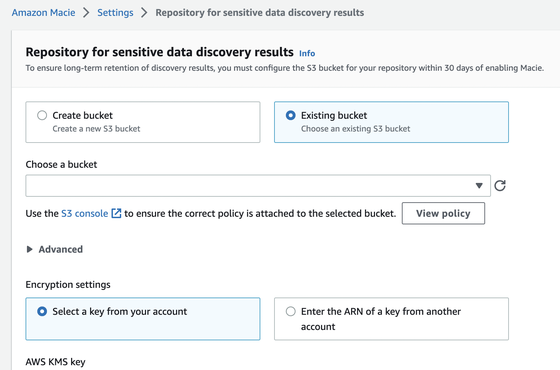Click the refresh bucket list icon
The width and height of the screenshot is (560, 370).
pos(500,185)
